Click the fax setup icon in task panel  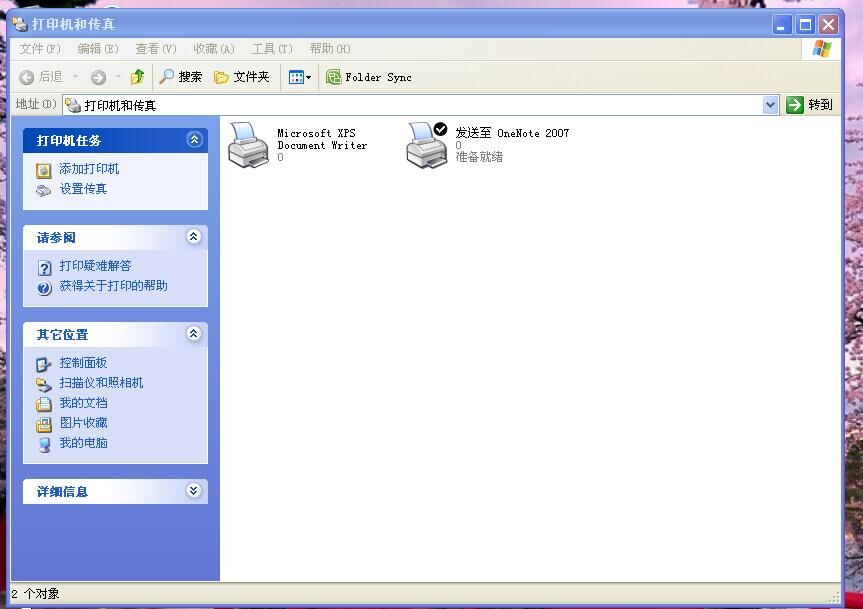pyautogui.click(x=43, y=191)
